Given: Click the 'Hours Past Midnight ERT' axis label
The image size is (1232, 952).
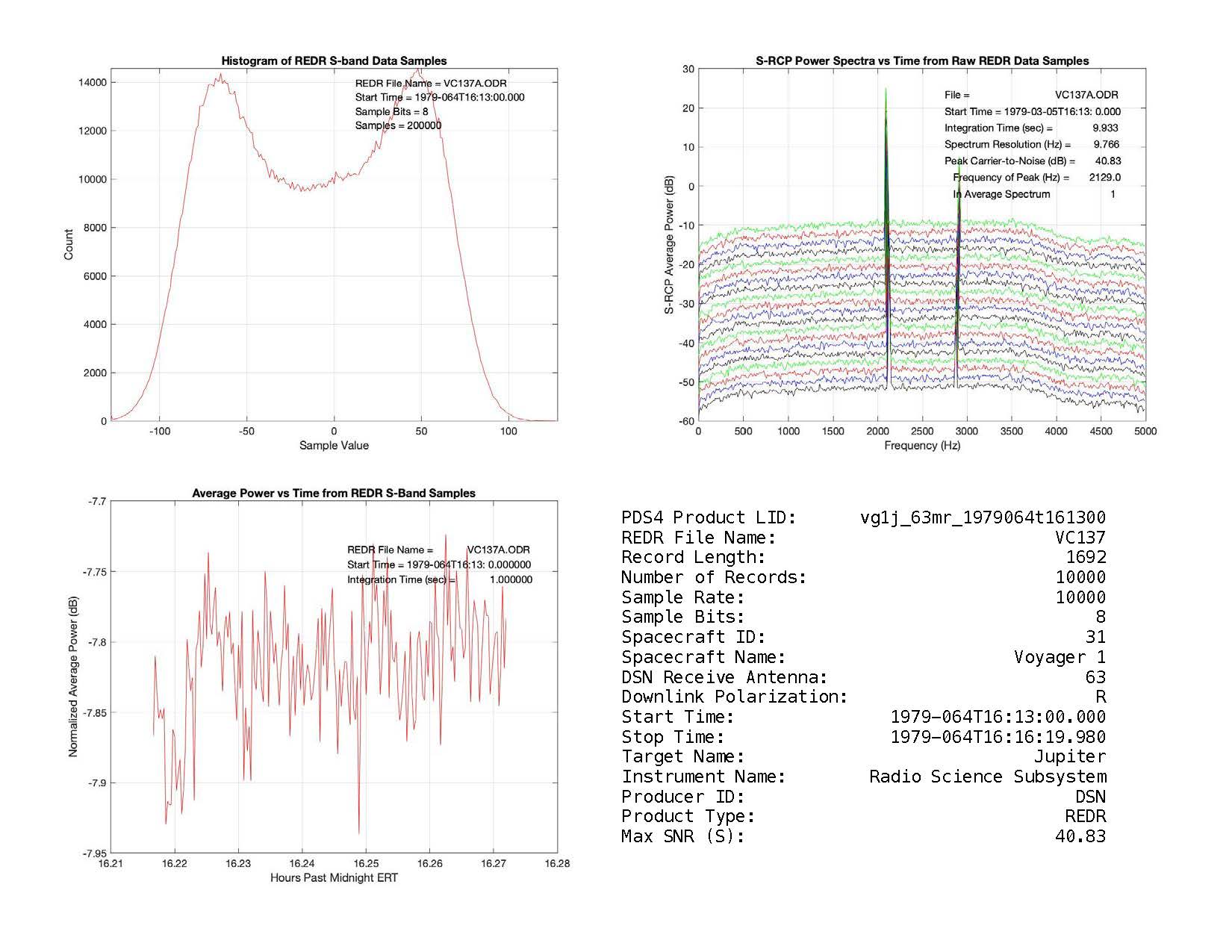Looking at the screenshot, I should point(334,878).
